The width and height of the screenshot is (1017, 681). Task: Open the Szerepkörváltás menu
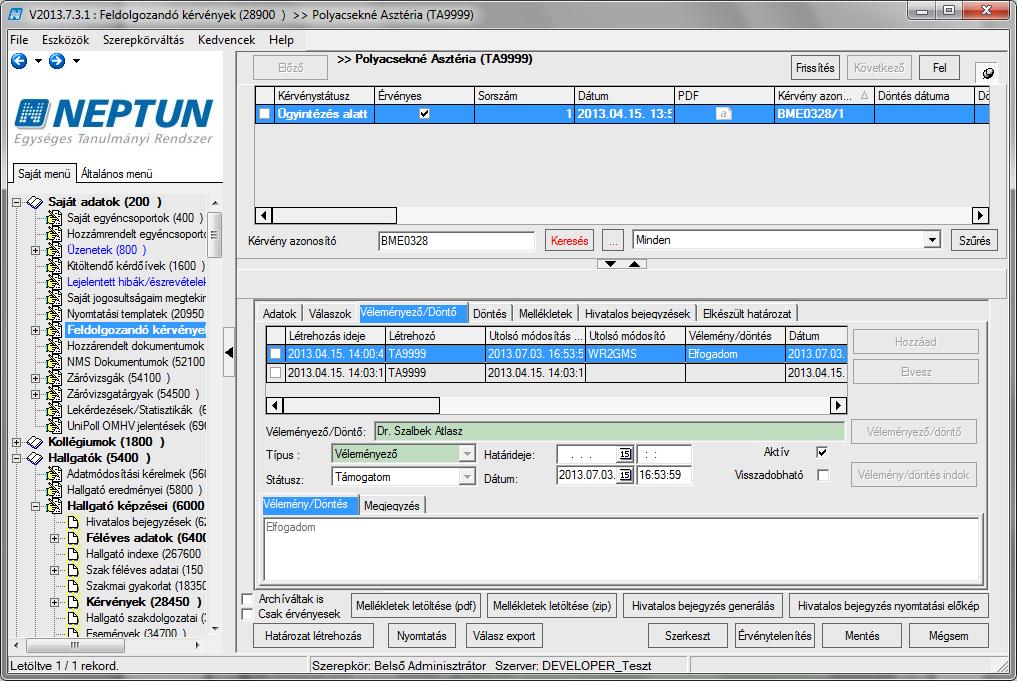point(143,40)
